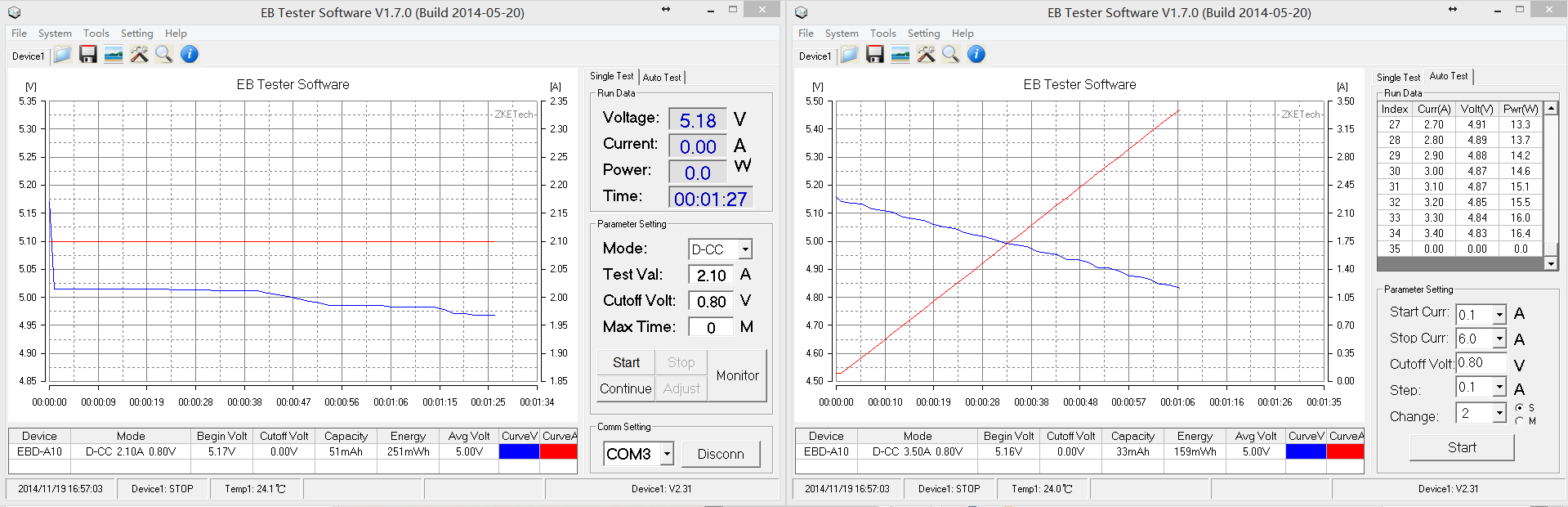Click Pwr(W) column header in run data
Screen dimensions: 1568x507
pyautogui.click(x=1521, y=109)
